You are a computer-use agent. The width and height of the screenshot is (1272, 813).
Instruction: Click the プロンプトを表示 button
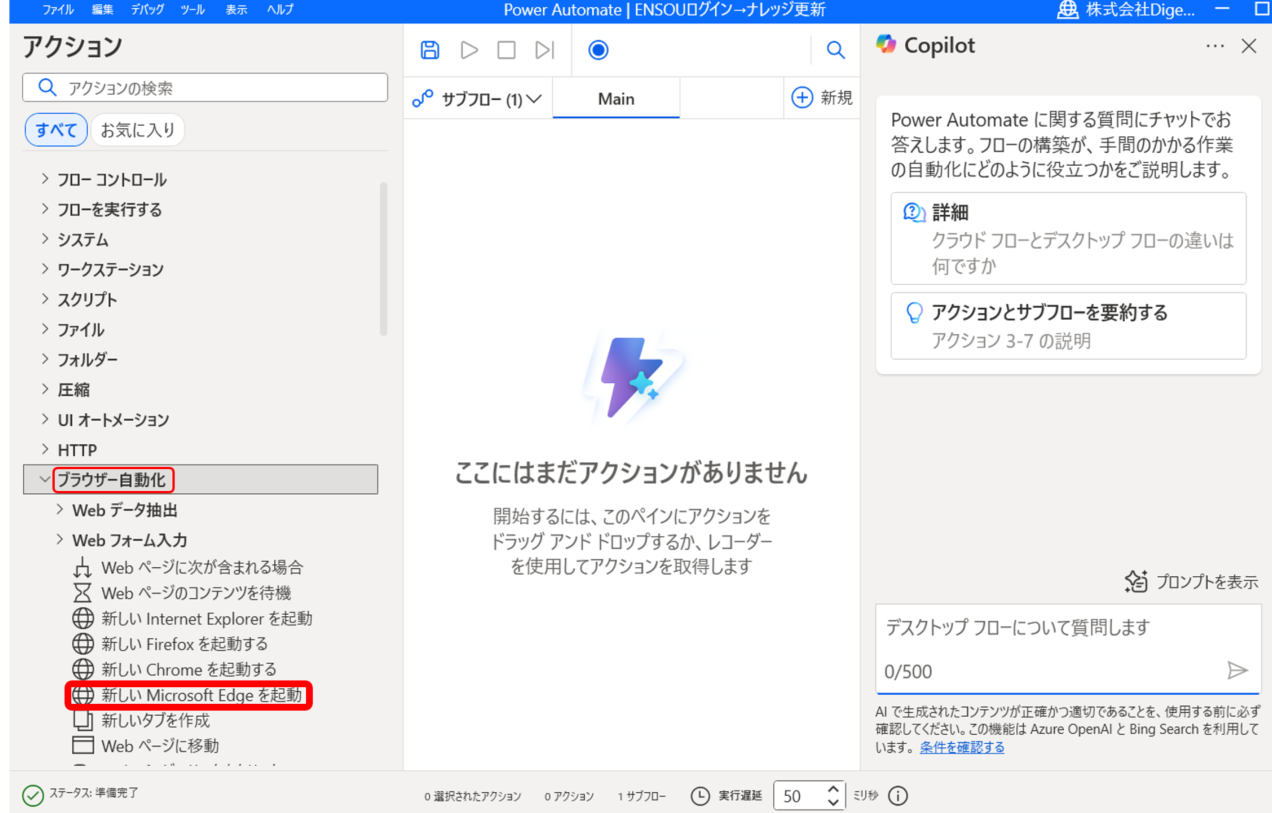[1191, 581]
